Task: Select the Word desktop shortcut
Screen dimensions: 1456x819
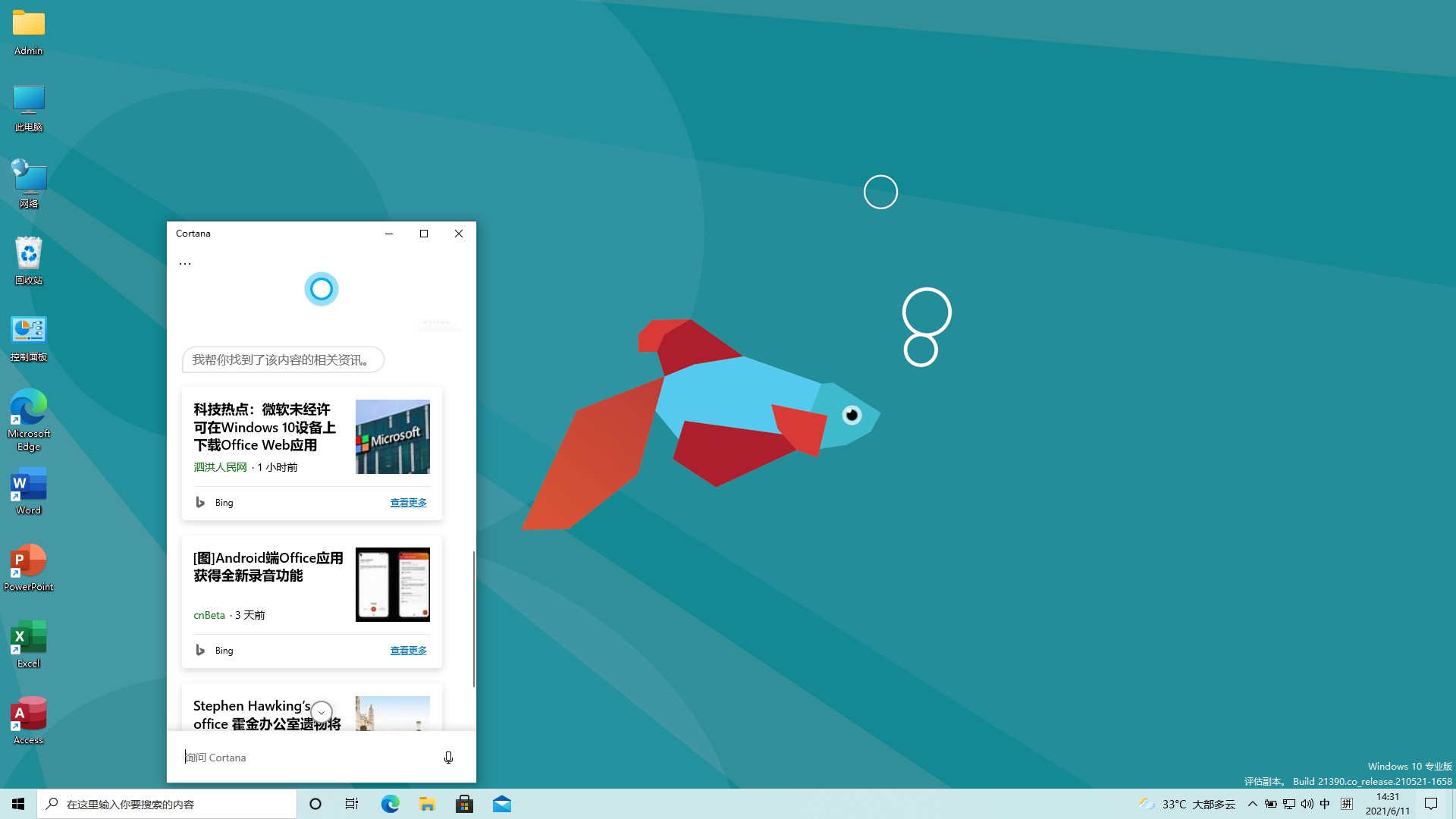Action: [x=29, y=491]
